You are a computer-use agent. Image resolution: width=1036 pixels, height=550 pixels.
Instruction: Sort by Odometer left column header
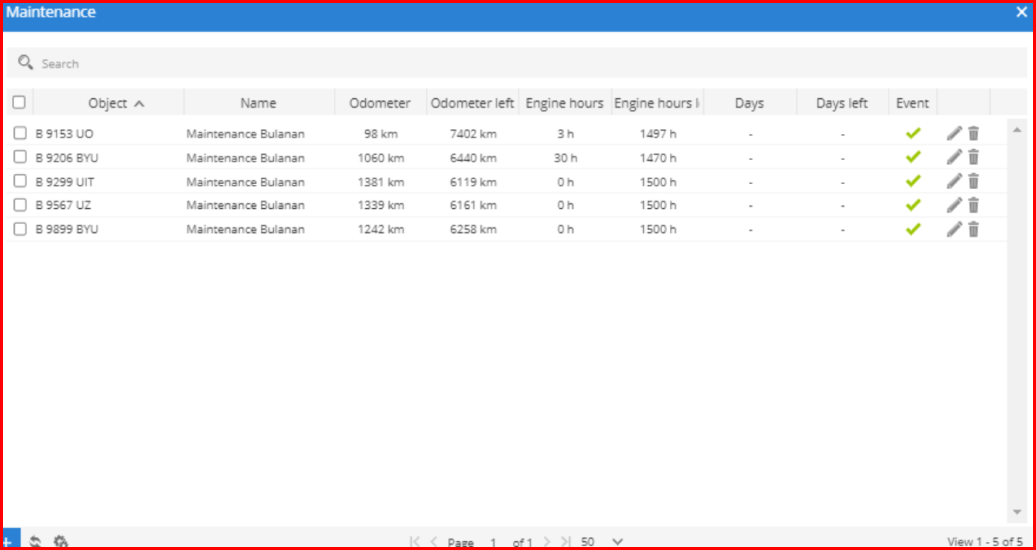(472, 103)
